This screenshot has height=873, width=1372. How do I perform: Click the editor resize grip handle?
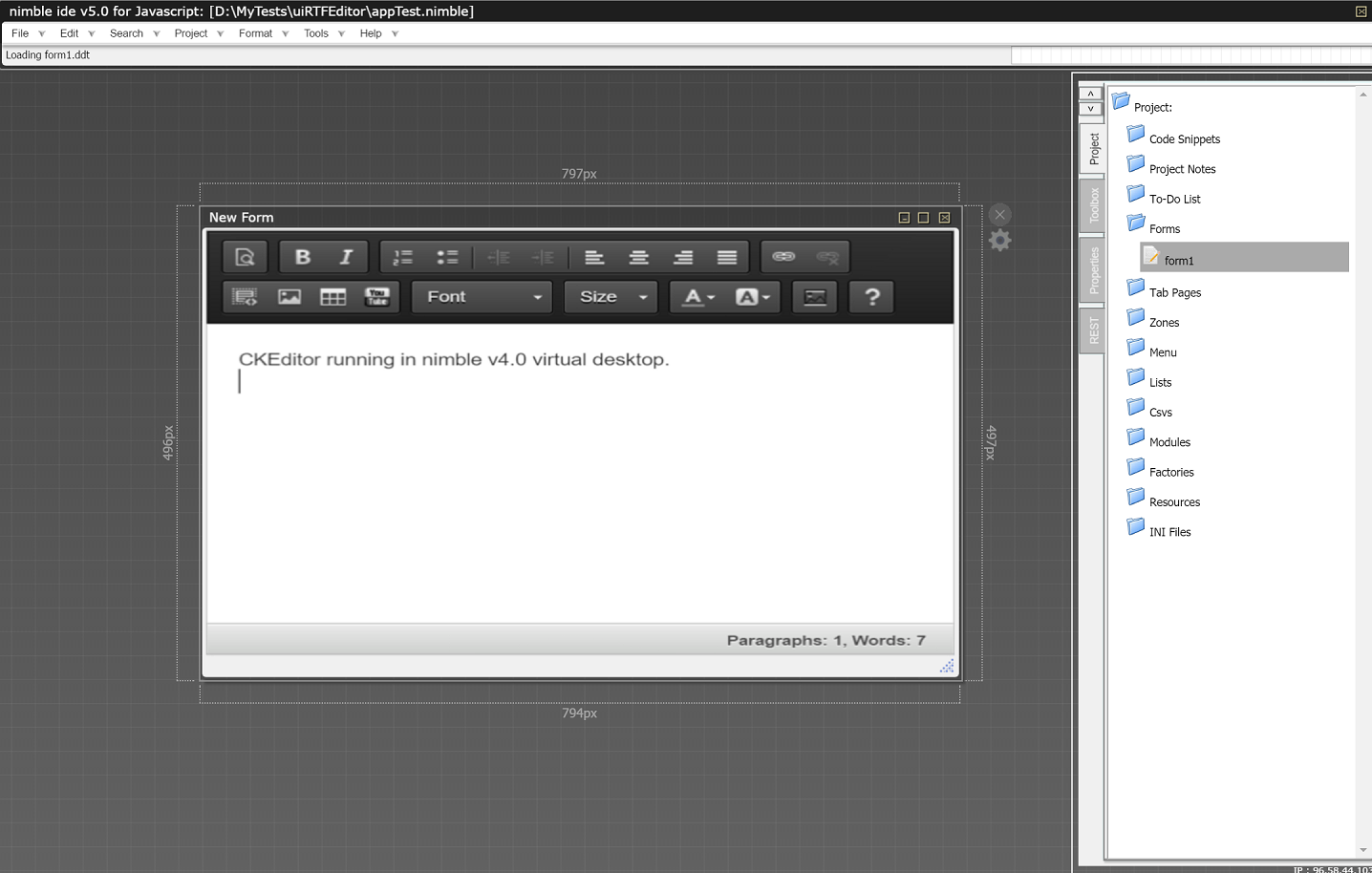(946, 666)
